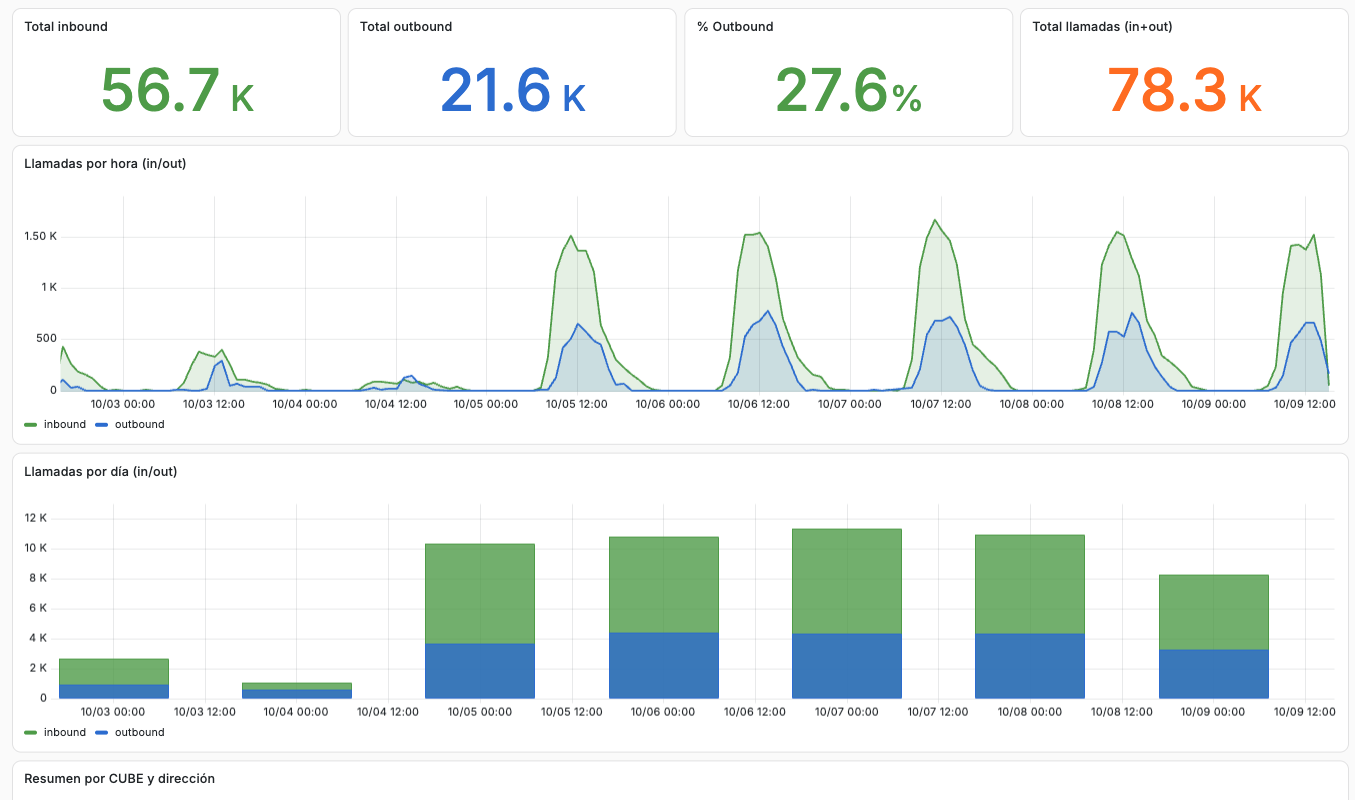Click the blue outbound segment of 10/05 daily bar
The width and height of the screenshot is (1355, 800).
point(480,671)
